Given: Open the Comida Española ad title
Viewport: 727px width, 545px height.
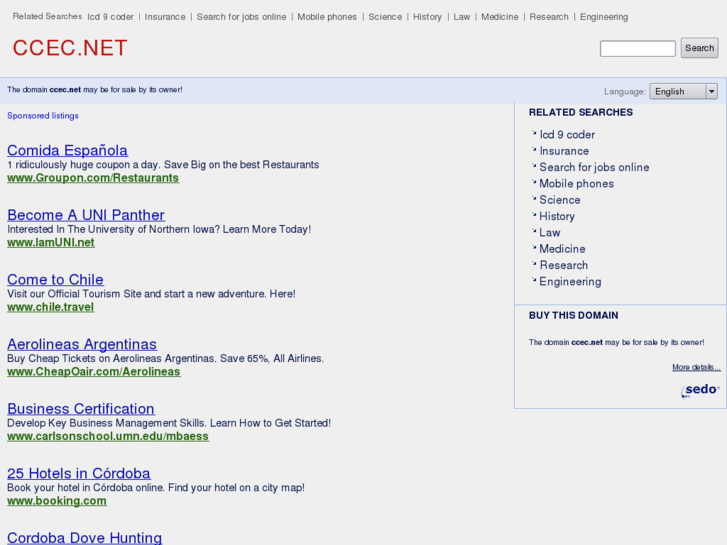Looking at the screenshot, I should (x=67, y=150).
